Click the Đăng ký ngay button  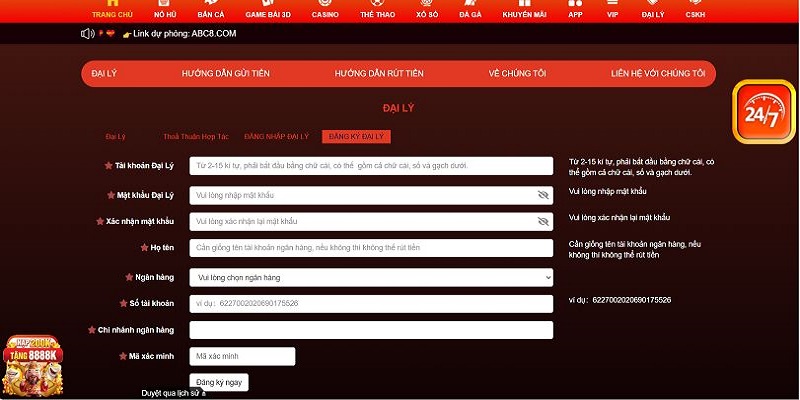point(218,382)
